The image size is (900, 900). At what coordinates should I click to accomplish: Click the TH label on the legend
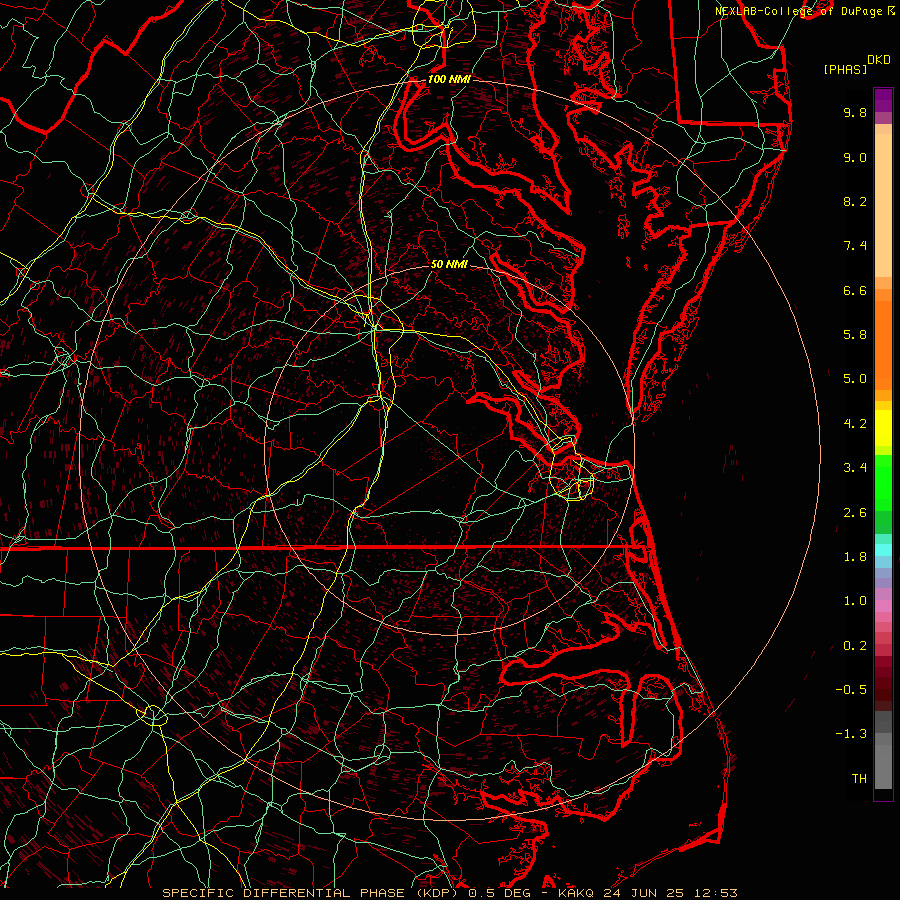pos(859,779)
